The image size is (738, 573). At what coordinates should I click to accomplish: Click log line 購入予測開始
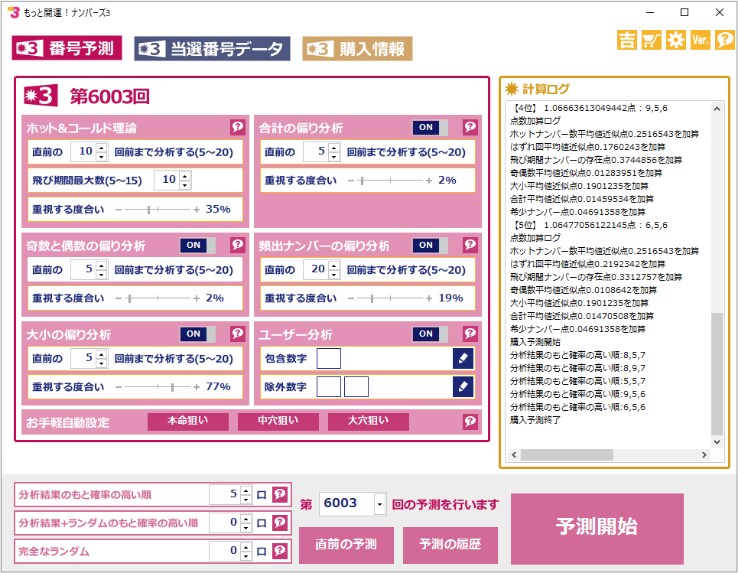coord(535,342)
